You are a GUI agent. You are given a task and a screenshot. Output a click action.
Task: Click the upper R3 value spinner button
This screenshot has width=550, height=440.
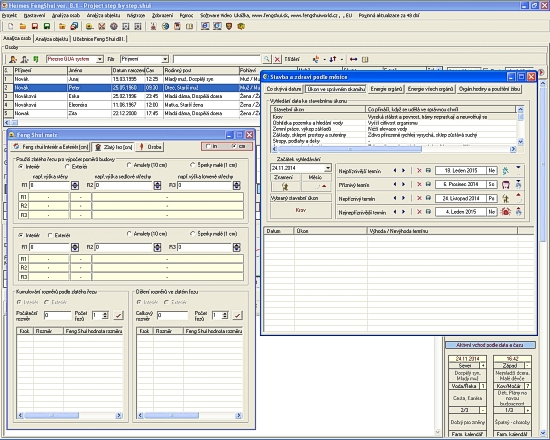tap(237, 185)
